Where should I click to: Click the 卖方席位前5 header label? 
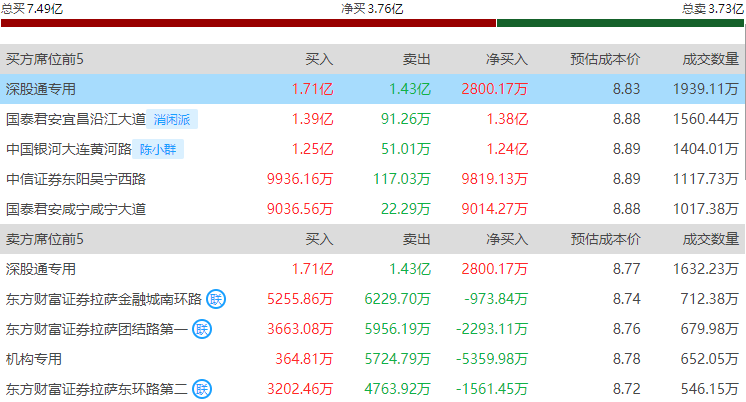[x=45, y=239]
